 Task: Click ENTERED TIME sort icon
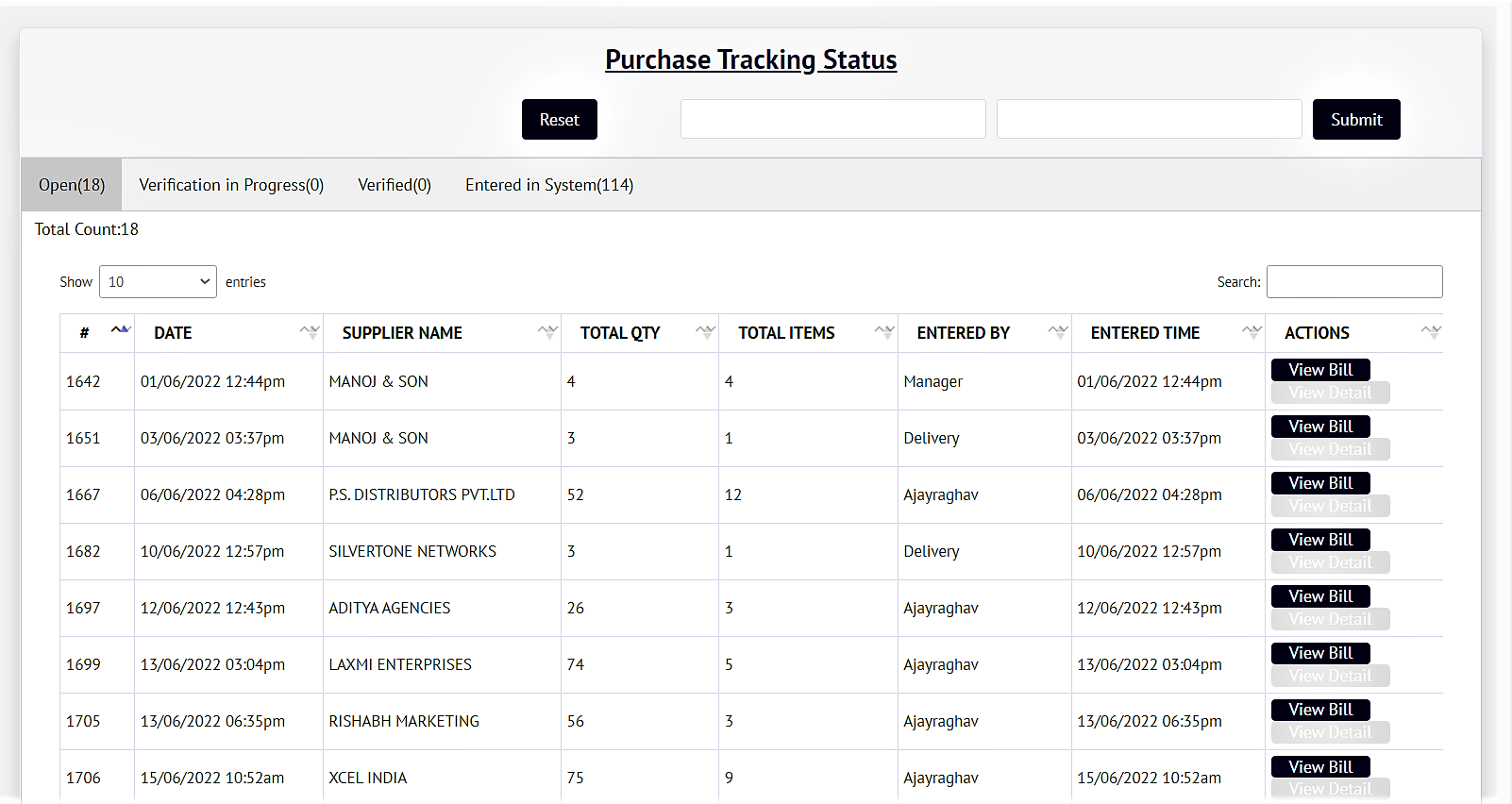[1251, 332]
